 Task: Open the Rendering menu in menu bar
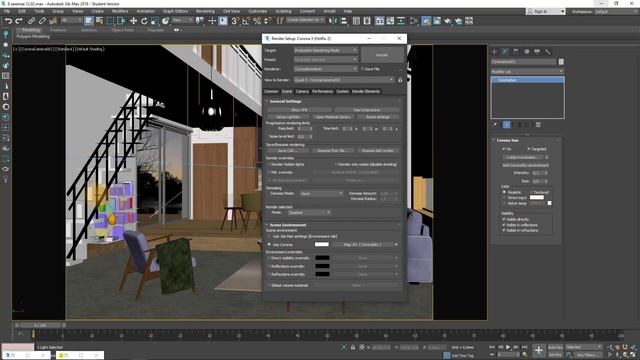tap(205, 11)
